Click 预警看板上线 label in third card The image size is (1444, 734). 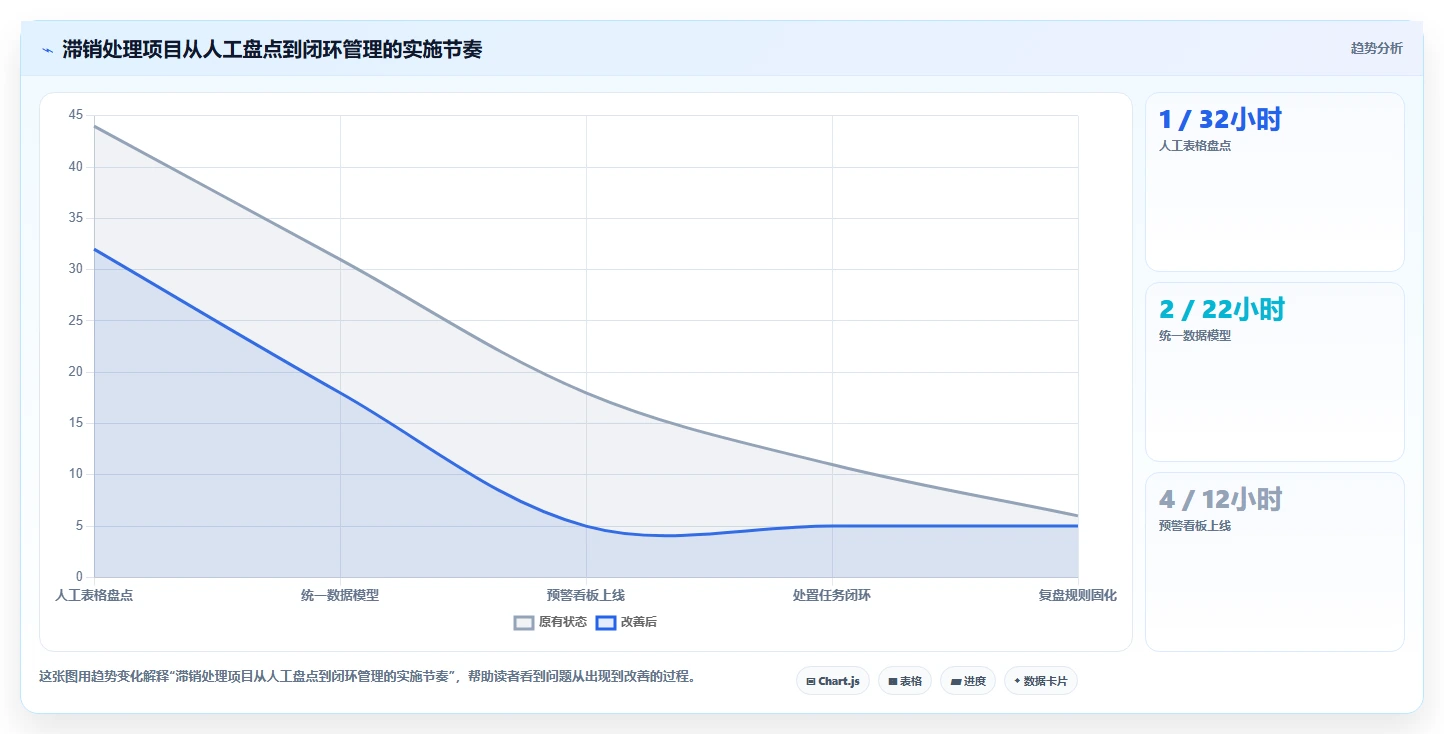point(1195,526)
